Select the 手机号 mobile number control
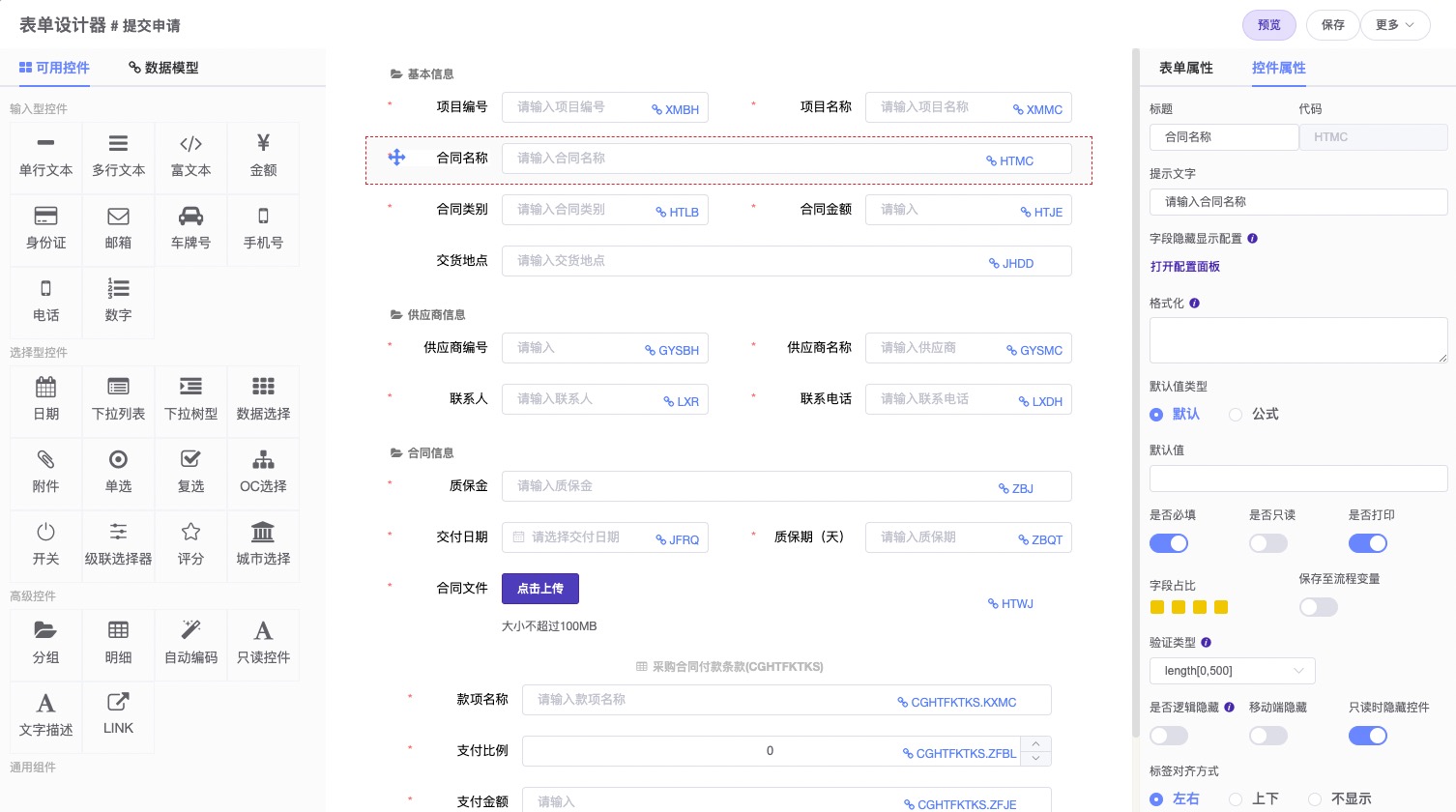Viewport: 1456px width, 812px height. click(263, 229)
